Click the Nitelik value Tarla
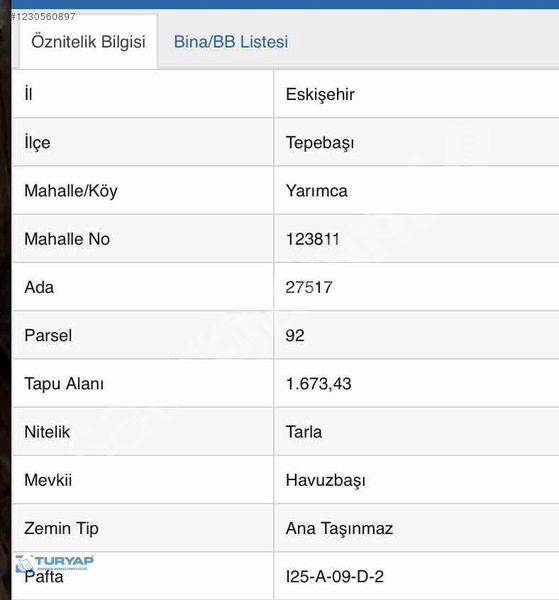Image resolution: width=559 pixels, height=600 pixels. [304, 432]
